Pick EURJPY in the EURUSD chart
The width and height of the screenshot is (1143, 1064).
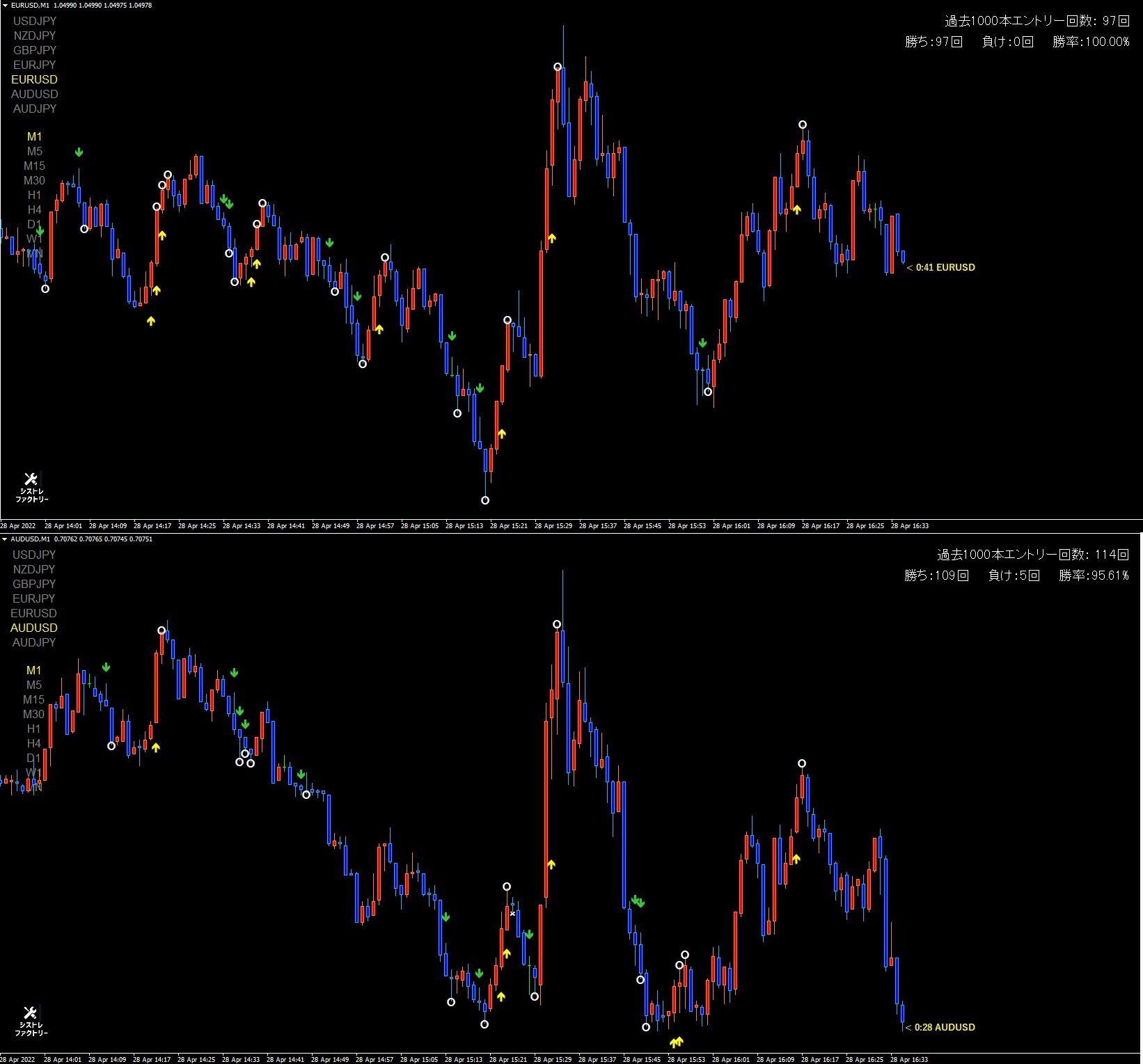[34, 65]
